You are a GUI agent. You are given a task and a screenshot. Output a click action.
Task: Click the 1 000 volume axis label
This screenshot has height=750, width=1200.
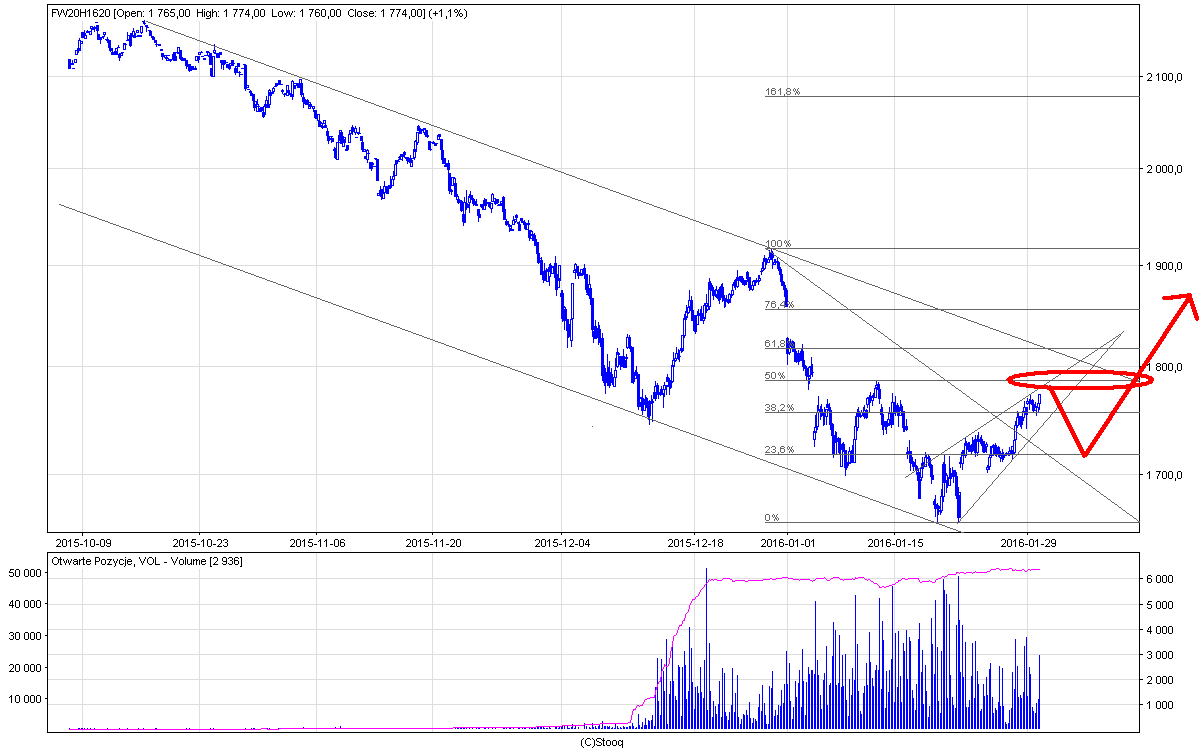[1162, 705]
